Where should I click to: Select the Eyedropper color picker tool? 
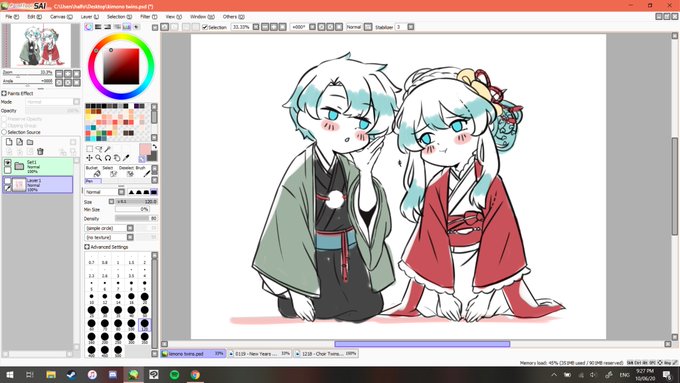(126, 158)
